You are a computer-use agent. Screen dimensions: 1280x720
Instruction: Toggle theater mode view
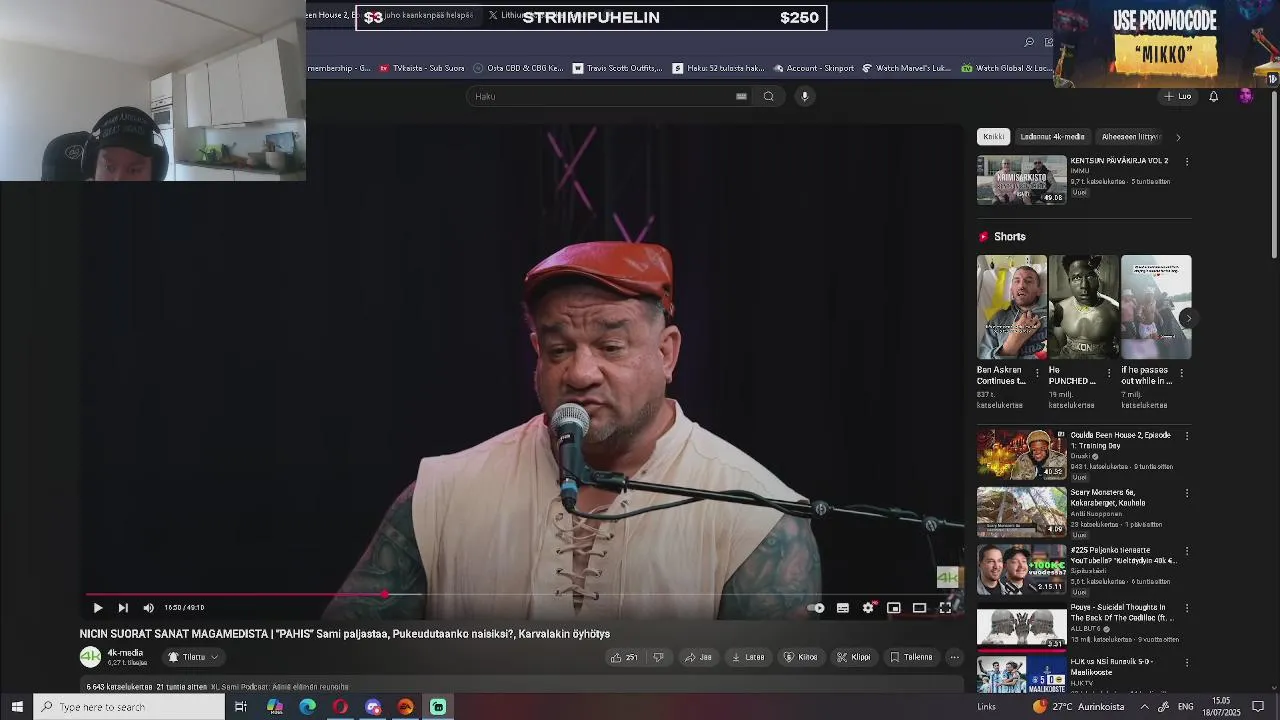(x=919, y=608)
